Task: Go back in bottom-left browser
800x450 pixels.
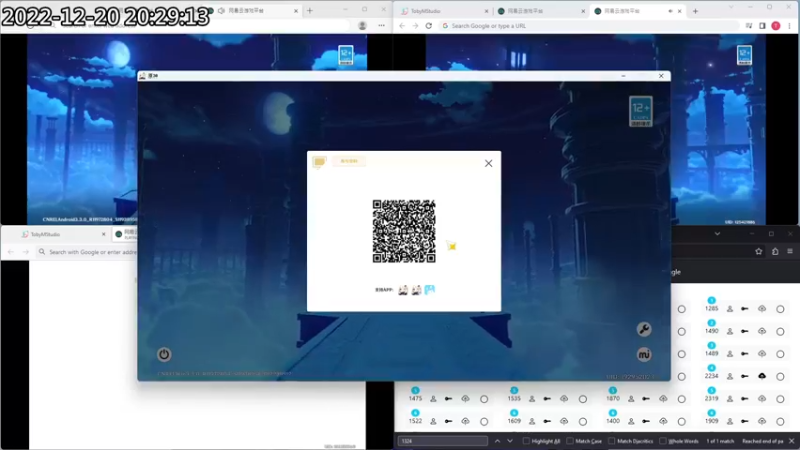Action: [11, 252]
